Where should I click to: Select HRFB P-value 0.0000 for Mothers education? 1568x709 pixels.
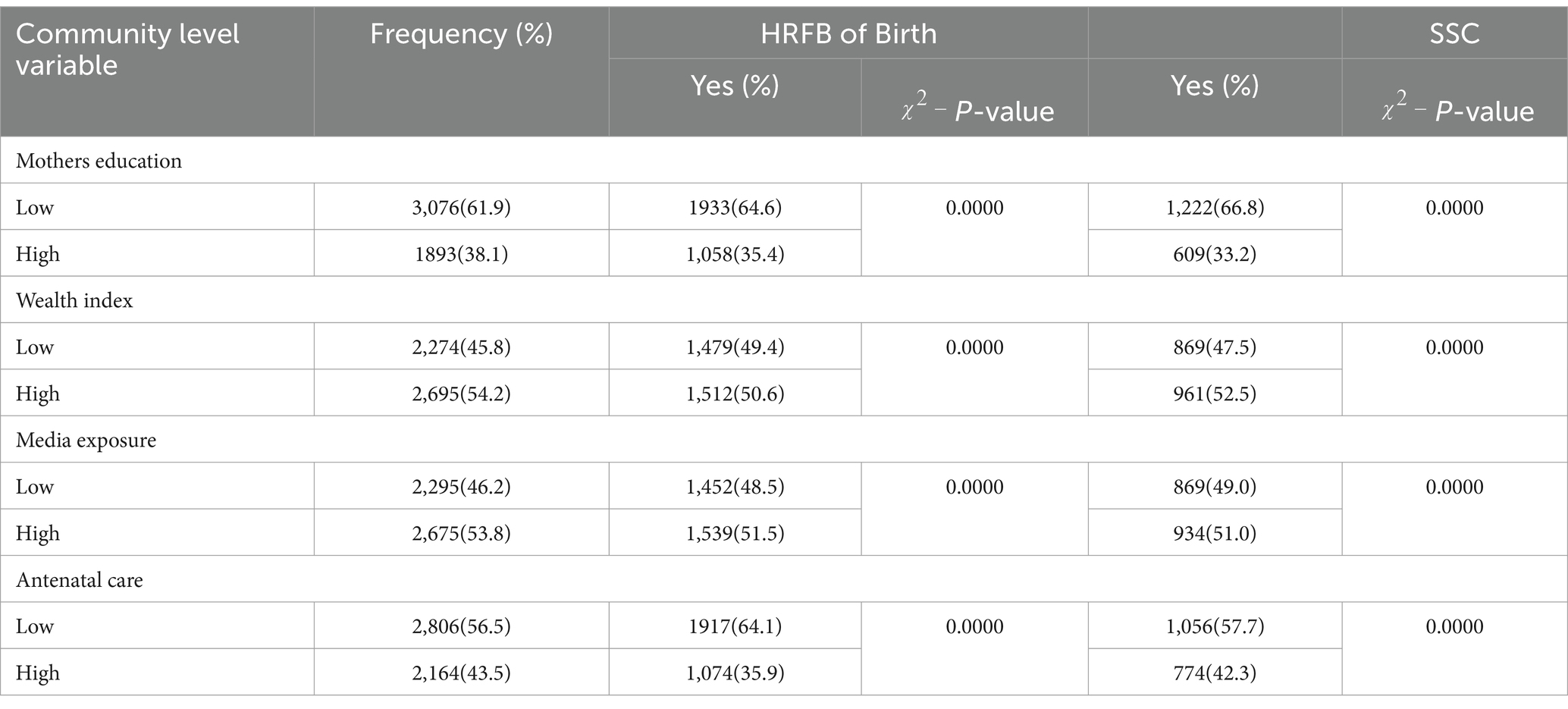(974, 207)
